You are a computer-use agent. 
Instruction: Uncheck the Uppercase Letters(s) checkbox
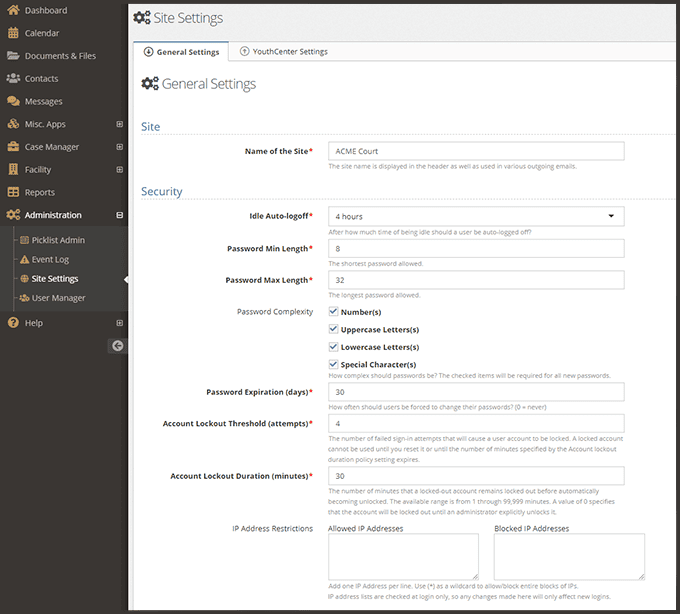[333, 329]
